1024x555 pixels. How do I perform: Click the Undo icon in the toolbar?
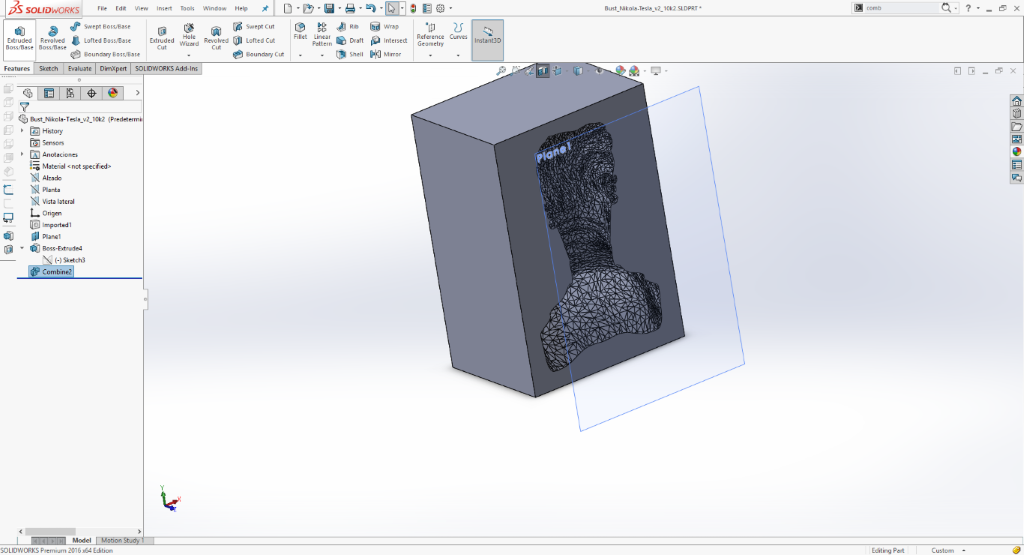[x=370, y=8]
